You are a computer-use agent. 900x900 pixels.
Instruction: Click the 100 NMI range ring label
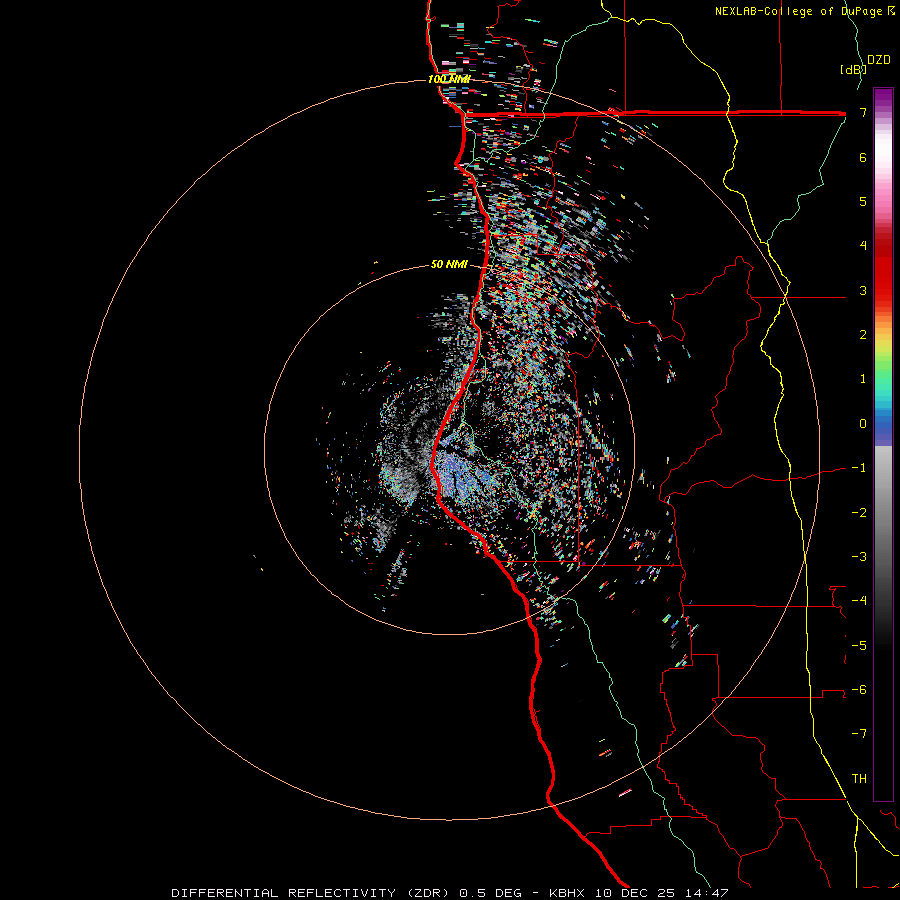click(449, 79)
